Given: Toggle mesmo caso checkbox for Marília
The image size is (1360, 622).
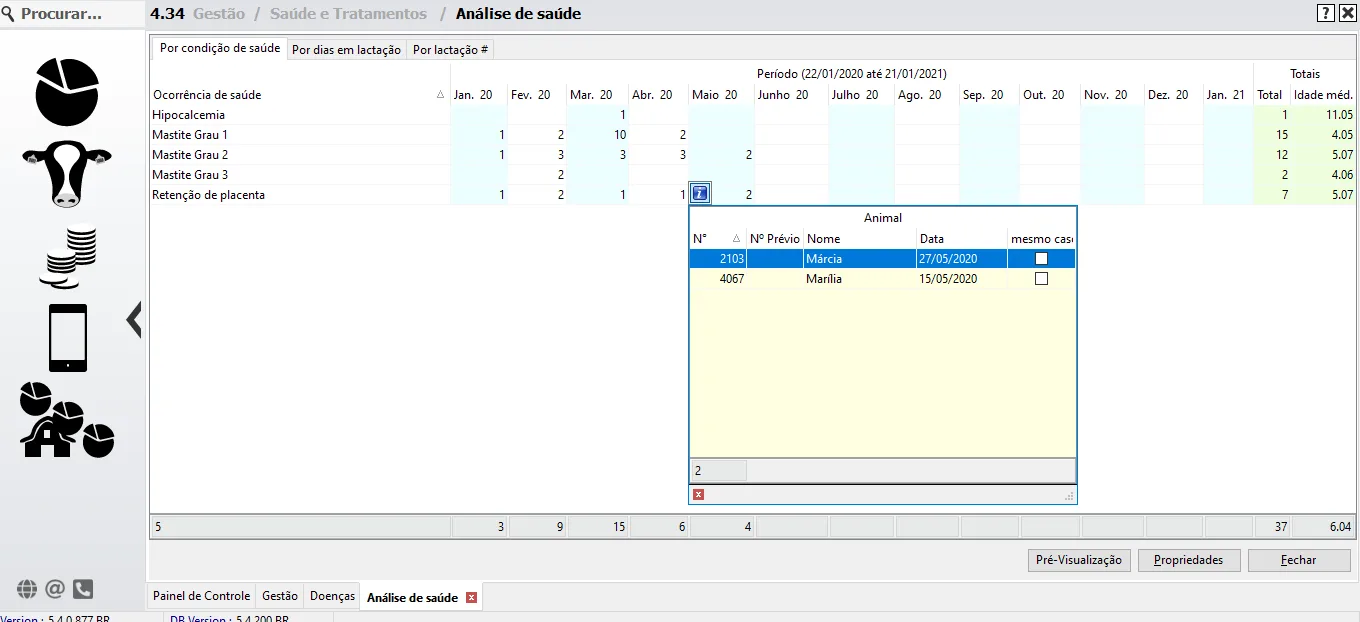Looking at the screenshot, I should click(1041, 279).
